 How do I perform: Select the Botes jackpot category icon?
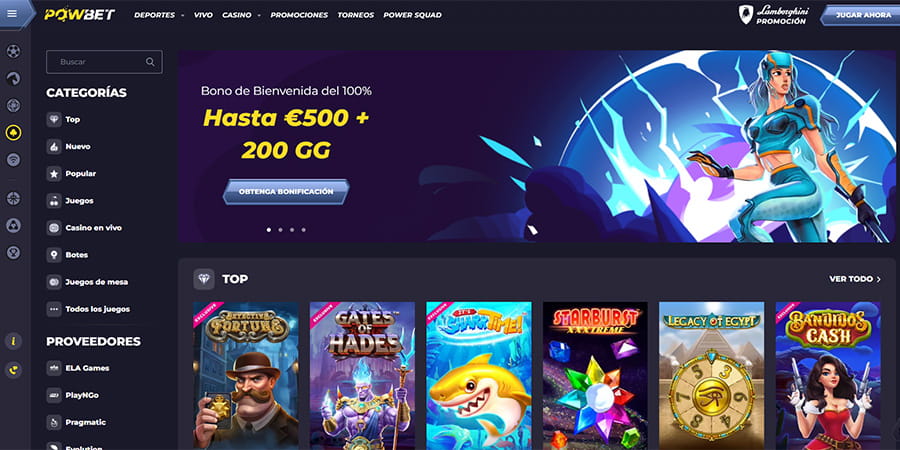(x=54, y=255)
